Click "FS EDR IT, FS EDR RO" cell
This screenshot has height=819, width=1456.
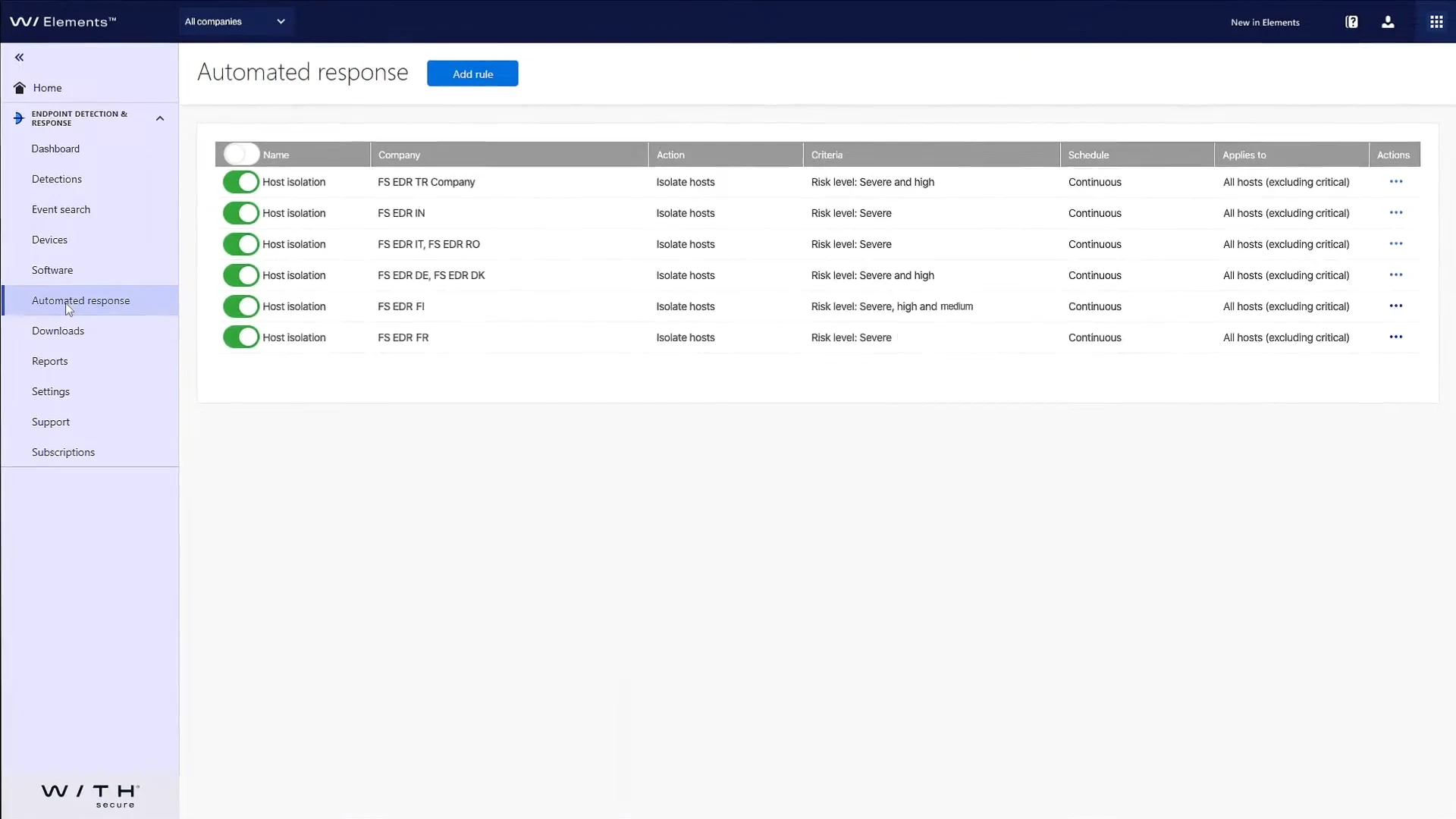(x=428, y=244)
